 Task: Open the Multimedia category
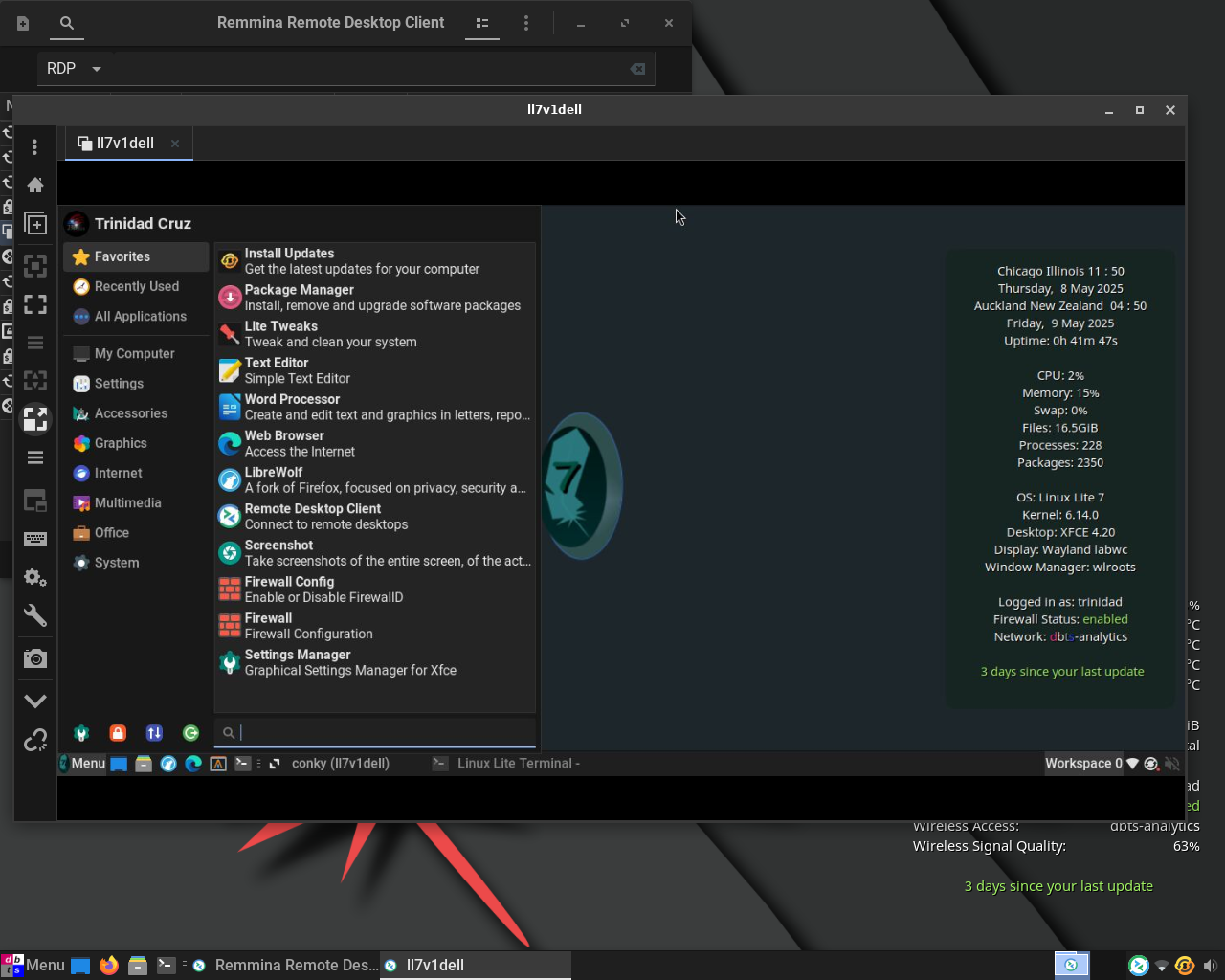click(136, 502)
